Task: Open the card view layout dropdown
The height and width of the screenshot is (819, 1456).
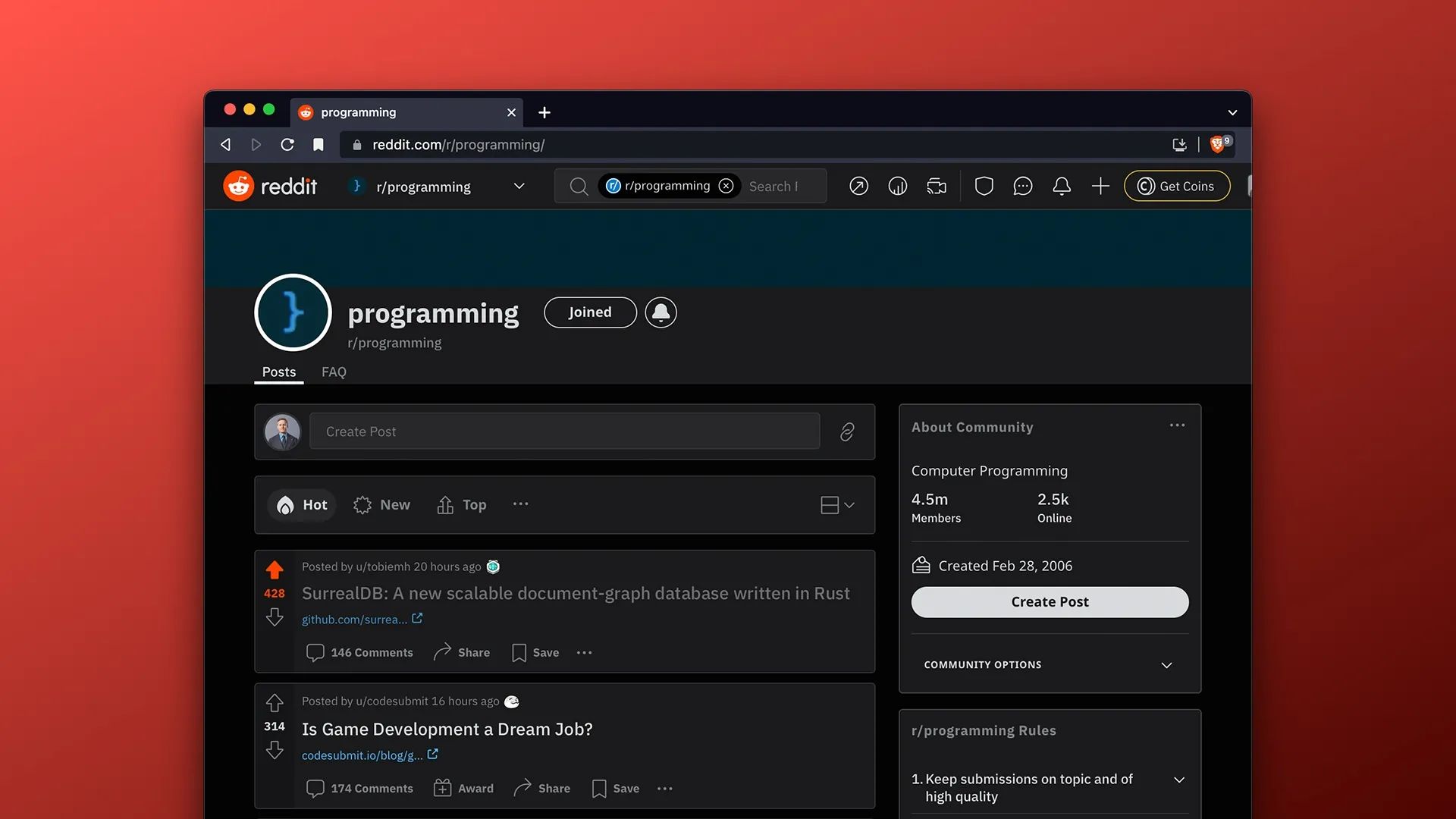Action: 837,505
